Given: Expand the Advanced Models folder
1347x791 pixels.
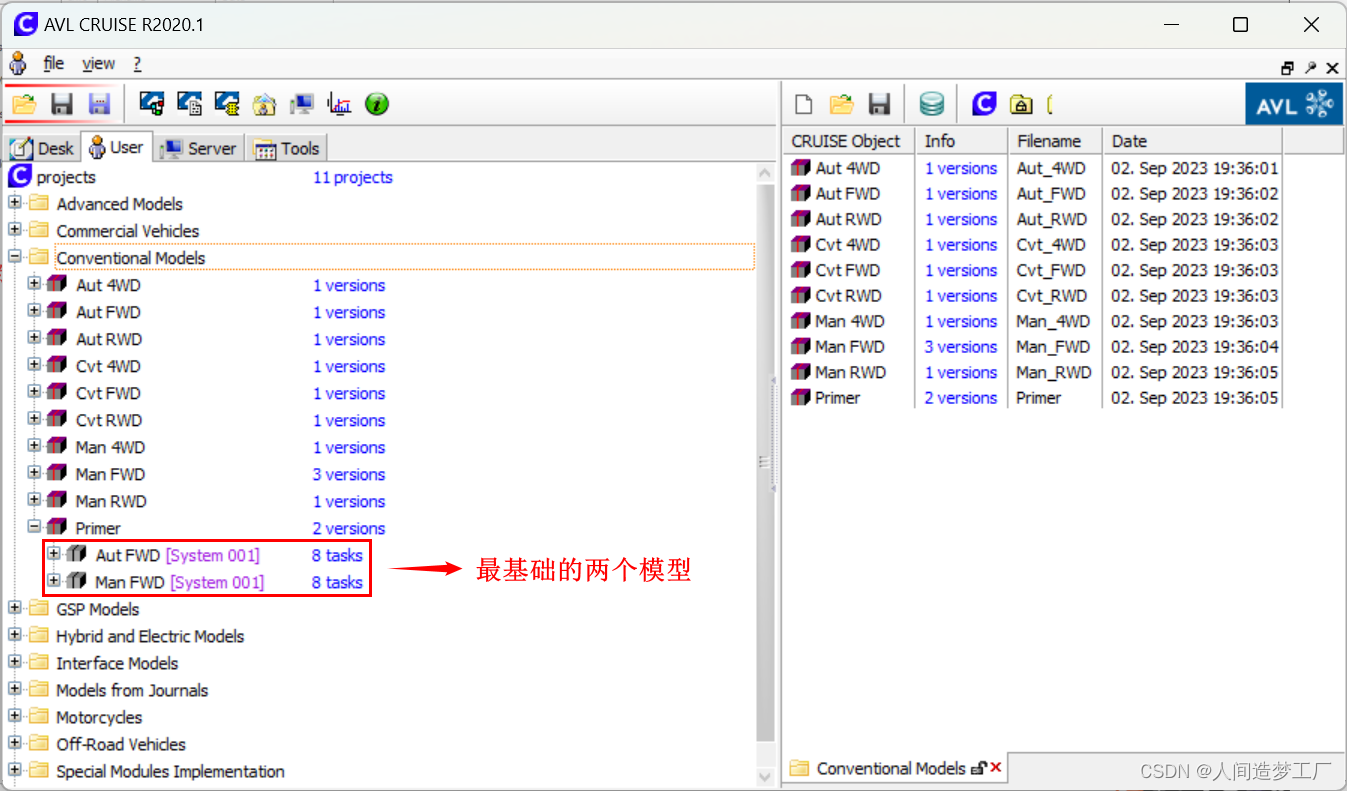Looking at the screenshot, I should pyautogui.click(x=15, y=203).
